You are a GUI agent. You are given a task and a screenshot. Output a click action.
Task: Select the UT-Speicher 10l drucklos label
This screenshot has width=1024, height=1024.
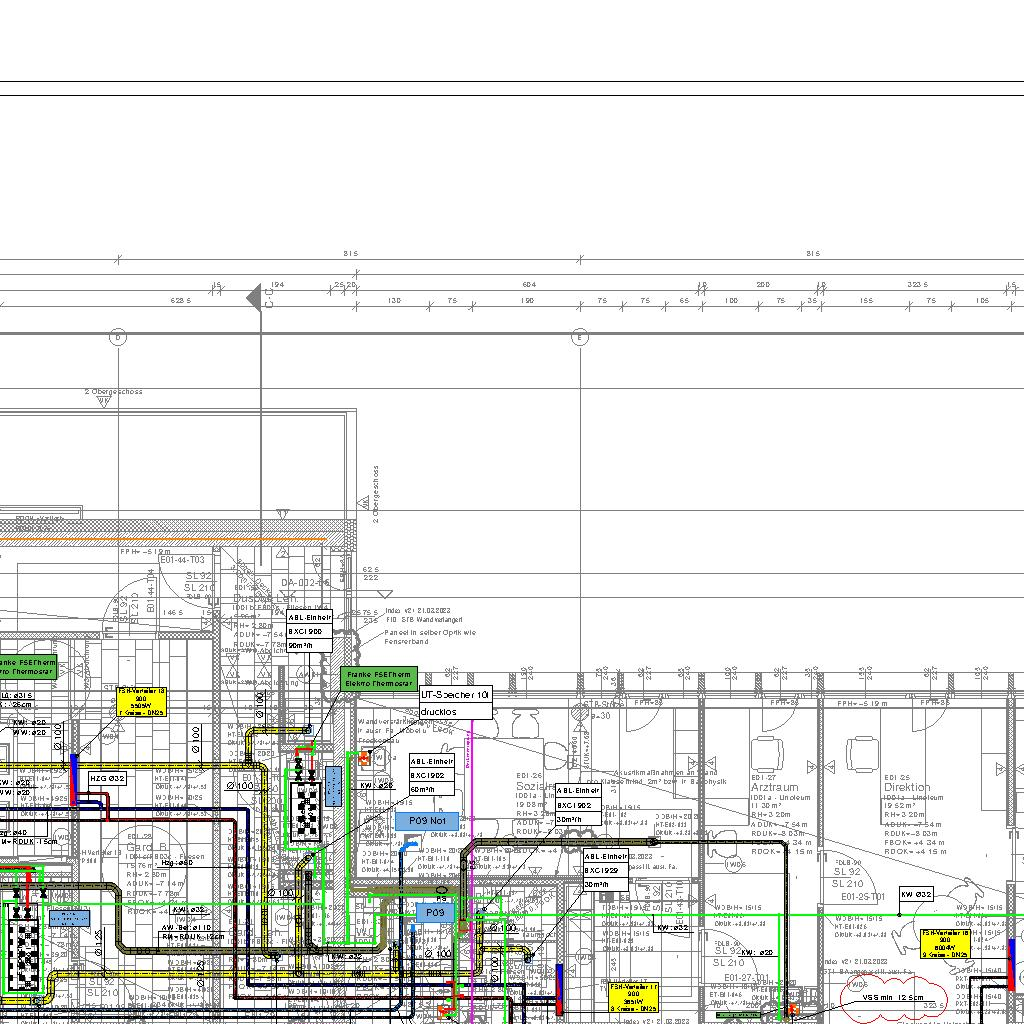coord(455,703)
